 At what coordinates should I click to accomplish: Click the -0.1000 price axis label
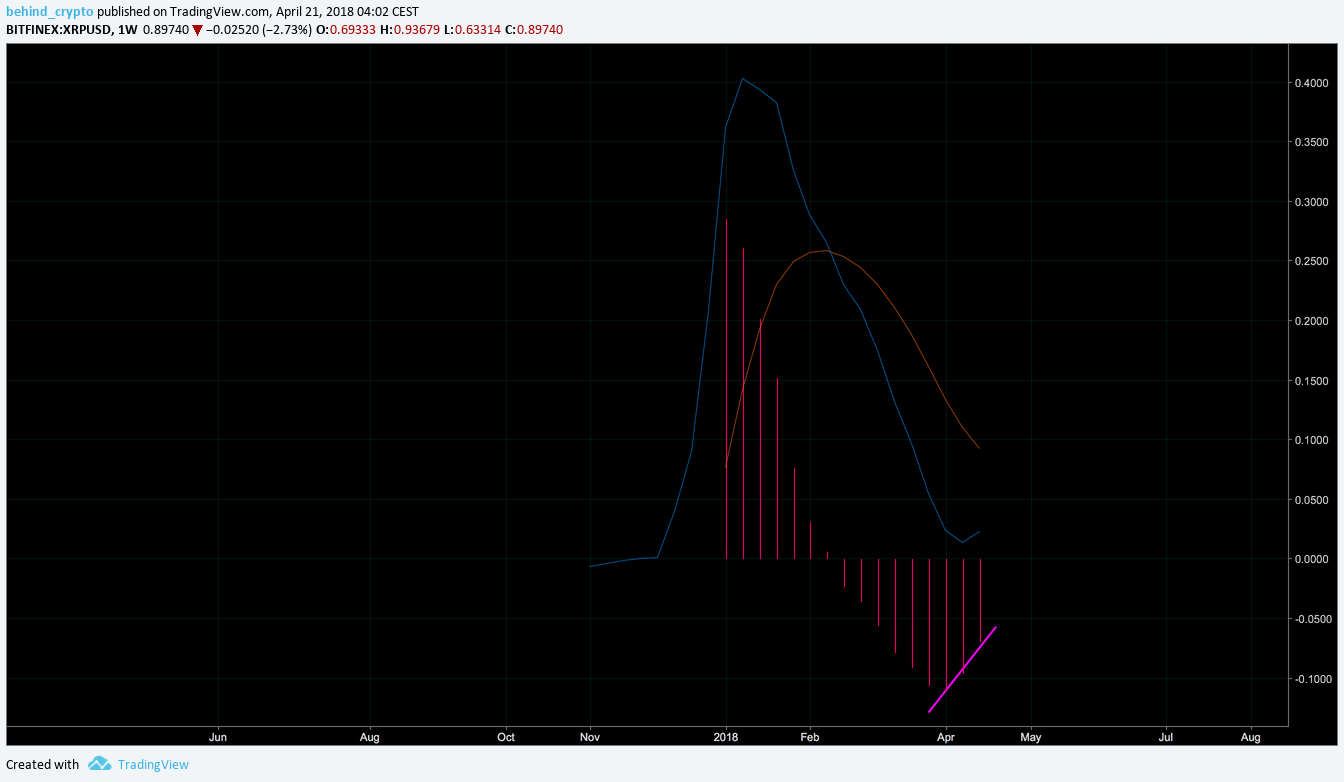[1311, 679]
